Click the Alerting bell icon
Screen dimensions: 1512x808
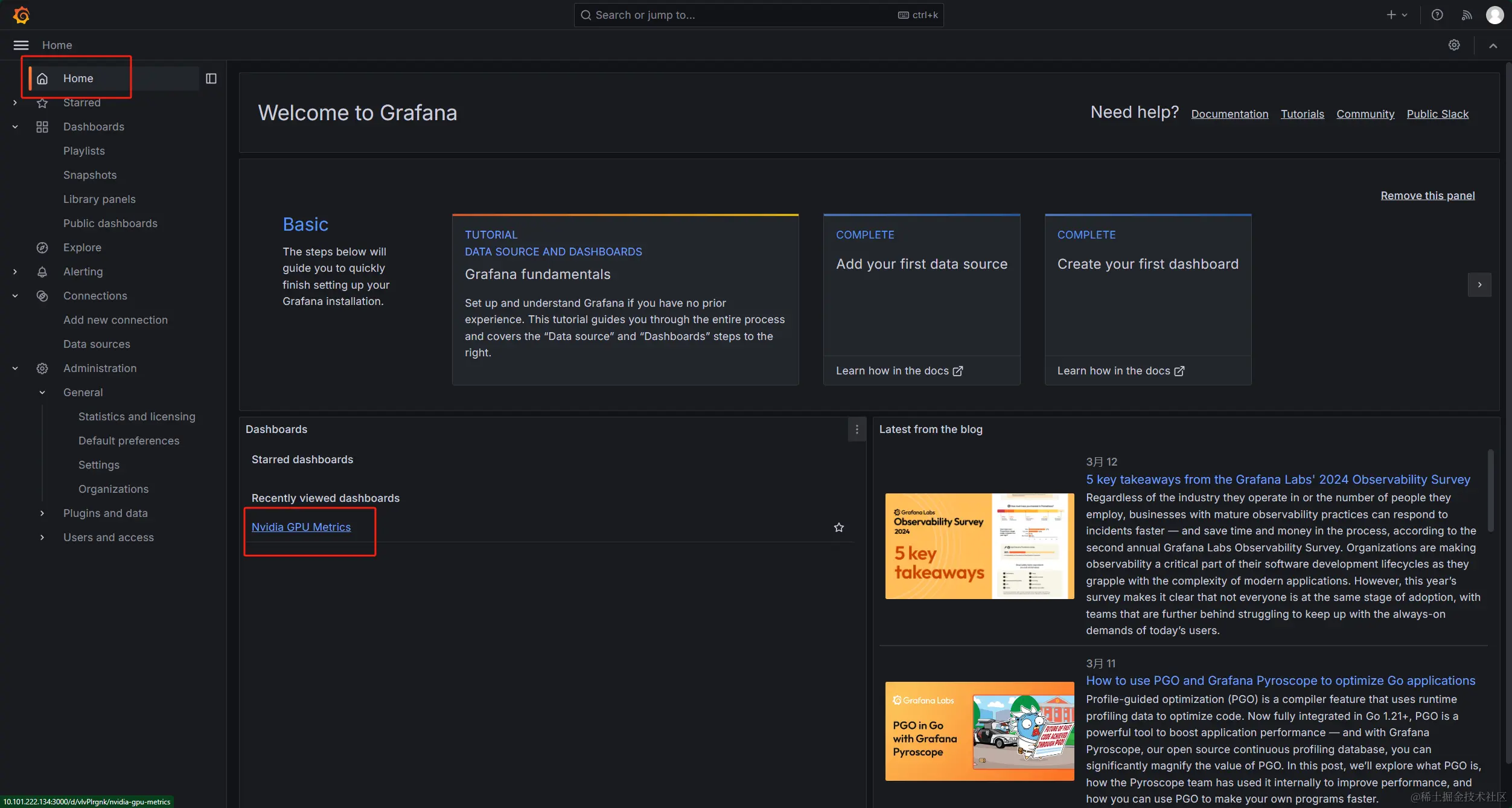pos(42,272)
